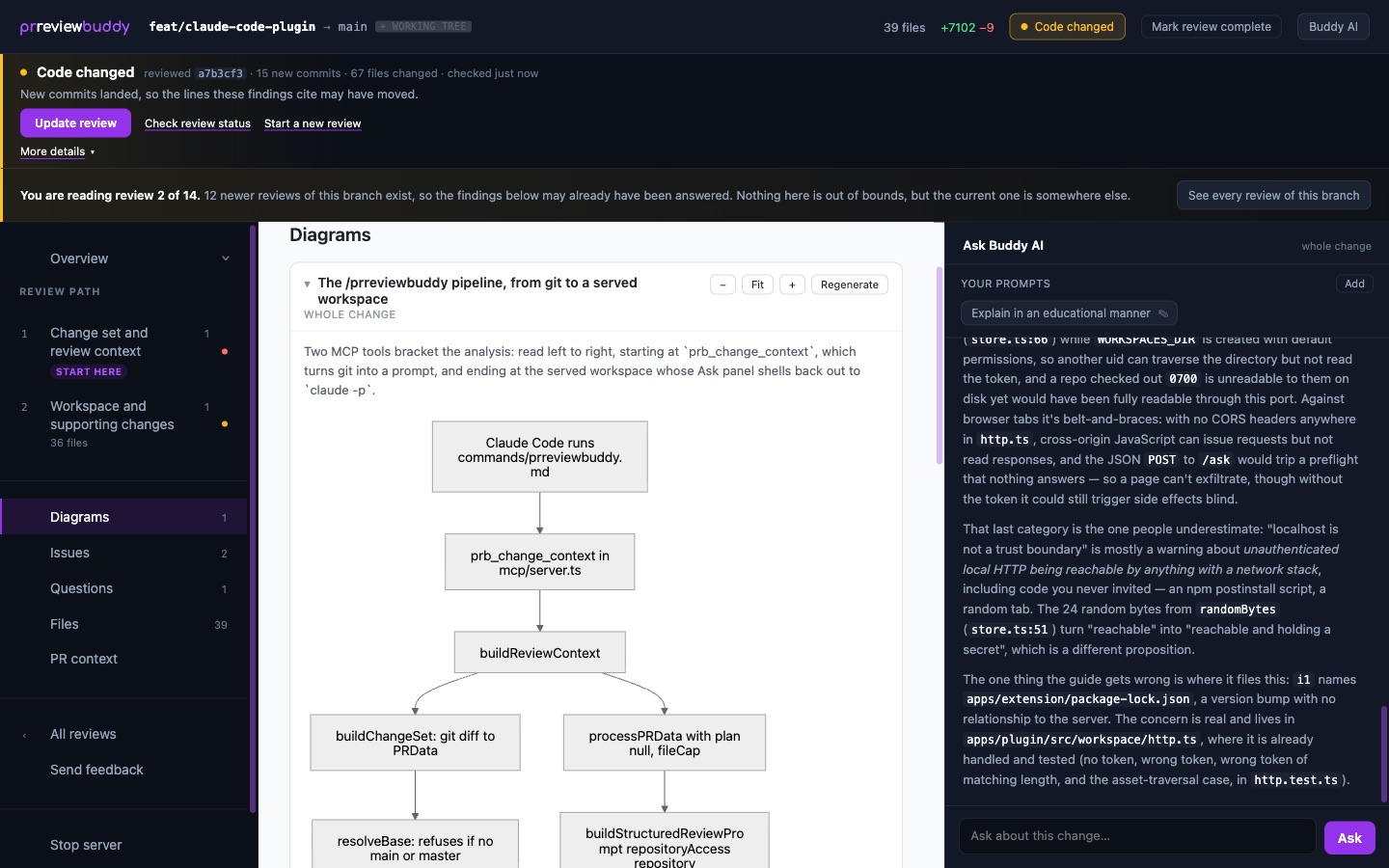Click the Code changed status pill
The height and width of the screenshot is (868, 1389).
(x=1067, y=26)
